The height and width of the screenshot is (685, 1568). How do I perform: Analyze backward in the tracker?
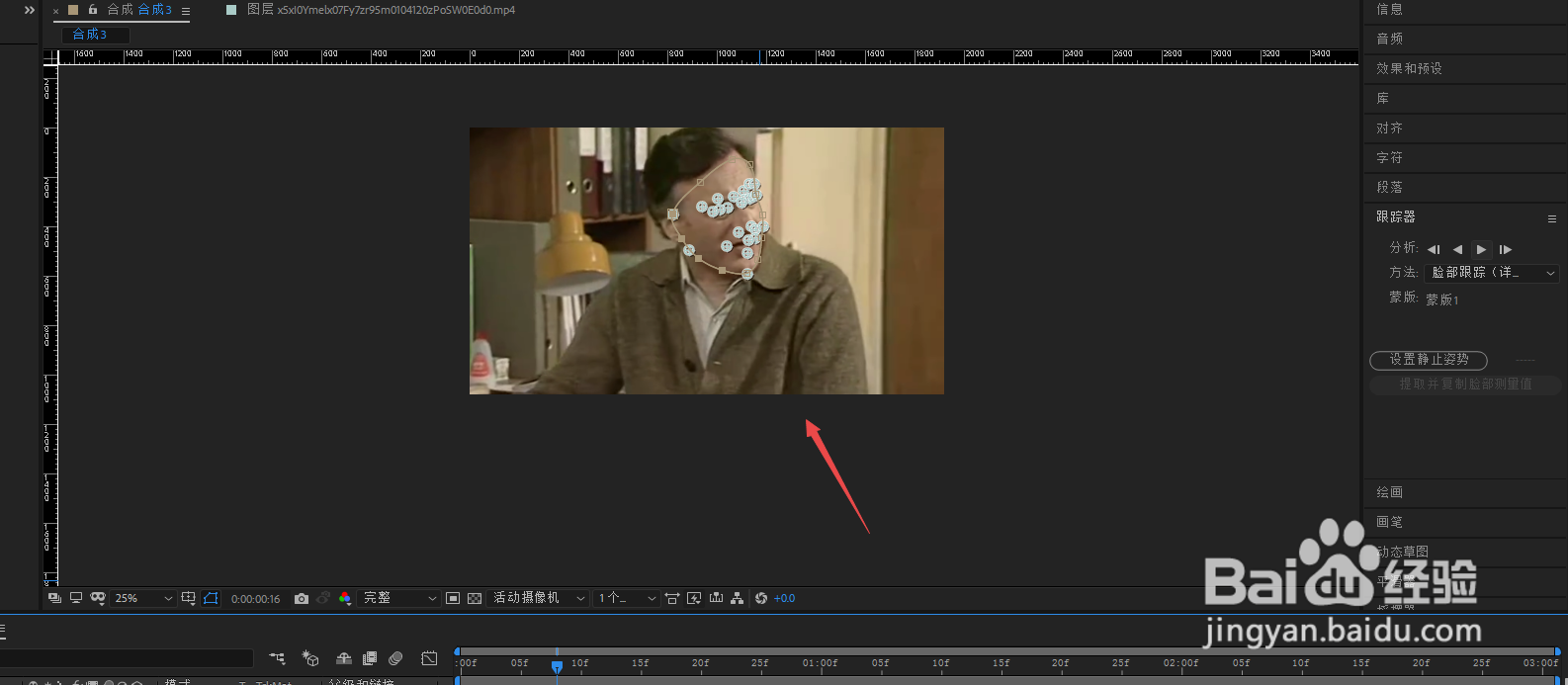tap(1457, 249)
